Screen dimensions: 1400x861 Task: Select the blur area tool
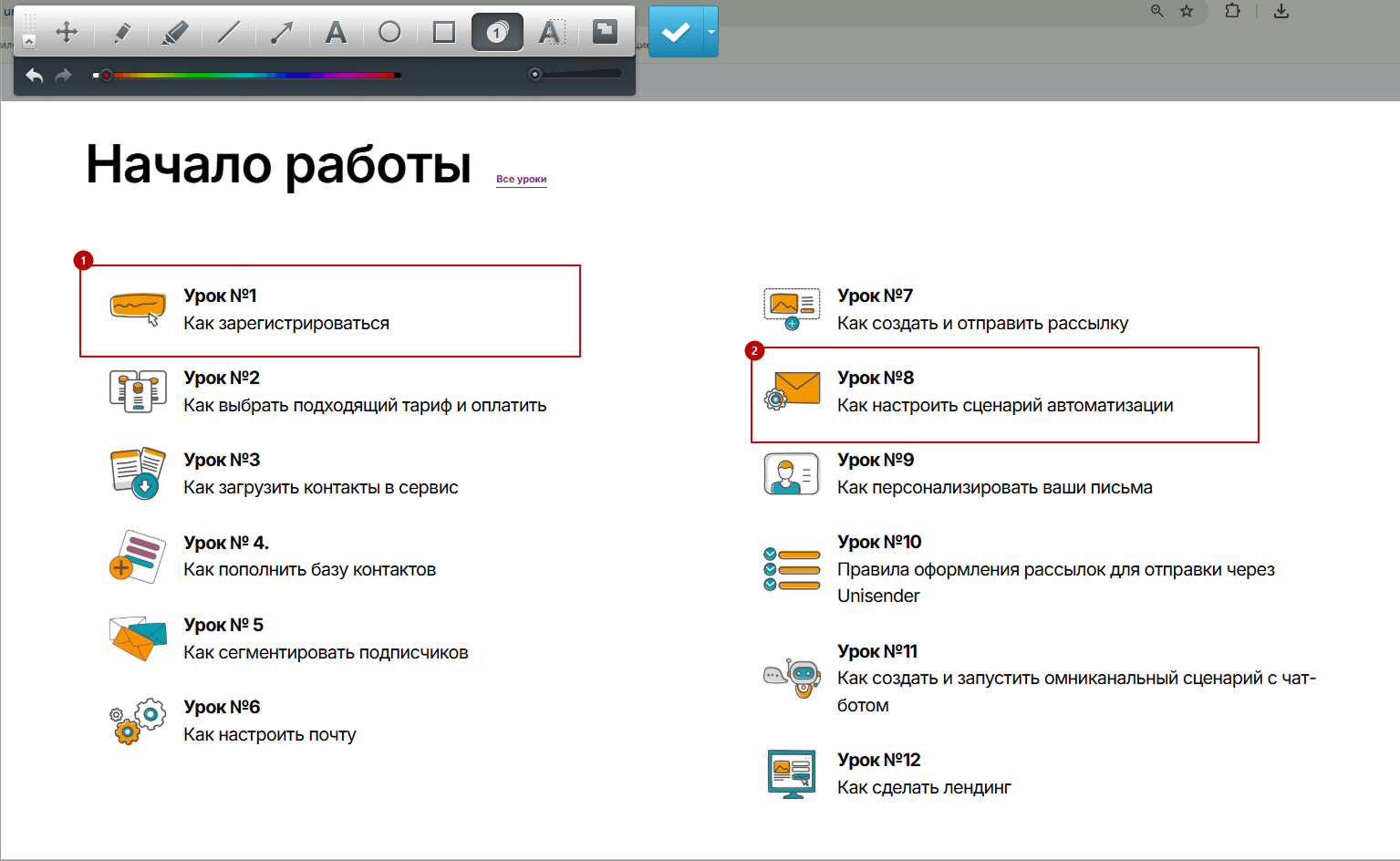pyautogui.click(x=605, y=32)
